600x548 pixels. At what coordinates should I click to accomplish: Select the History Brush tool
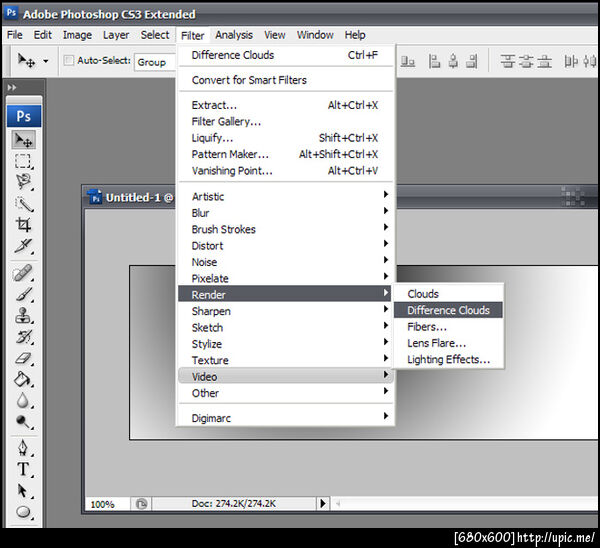(24, 337)
